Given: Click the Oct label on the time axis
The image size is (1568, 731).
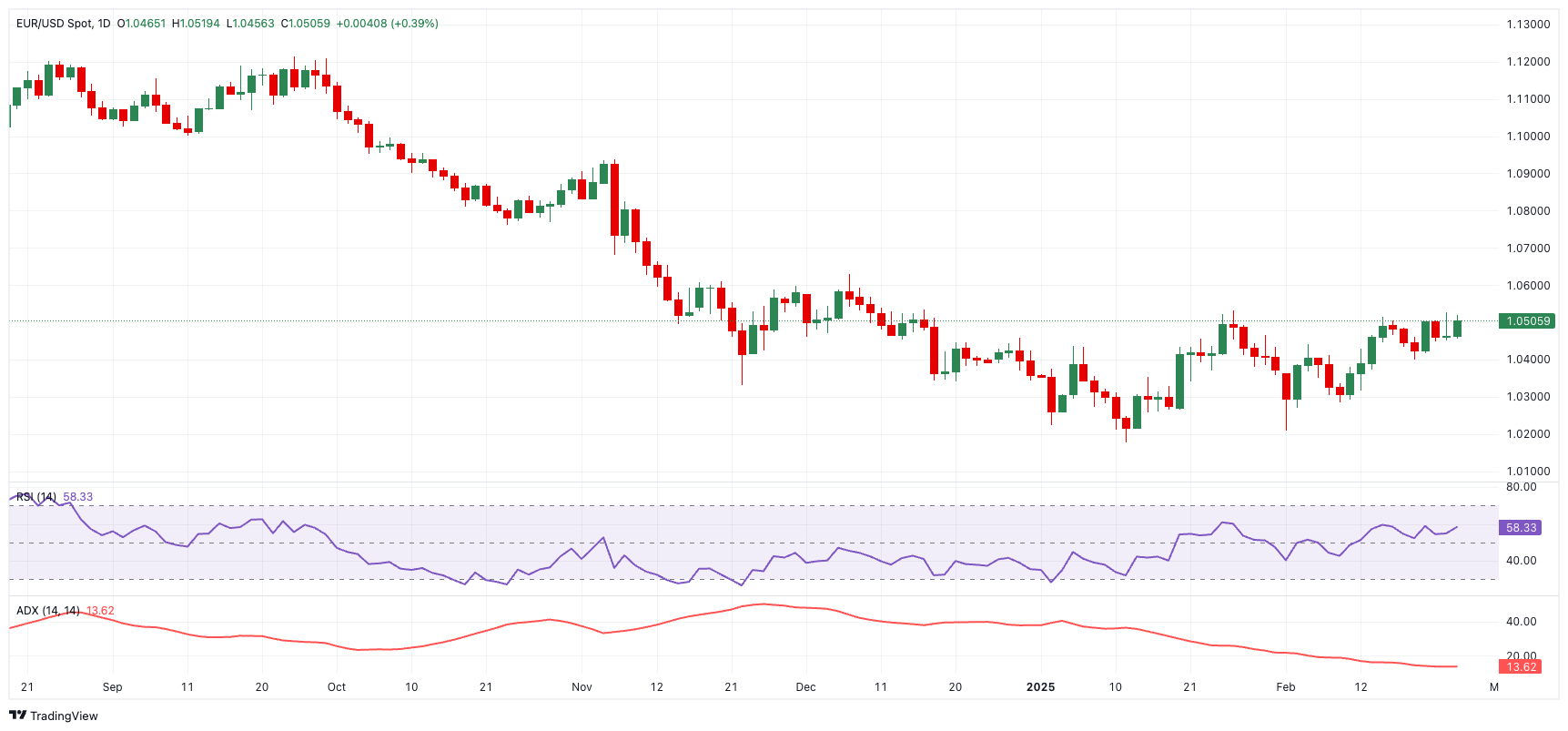Looking at the screenshot, I should click(337, 687).
